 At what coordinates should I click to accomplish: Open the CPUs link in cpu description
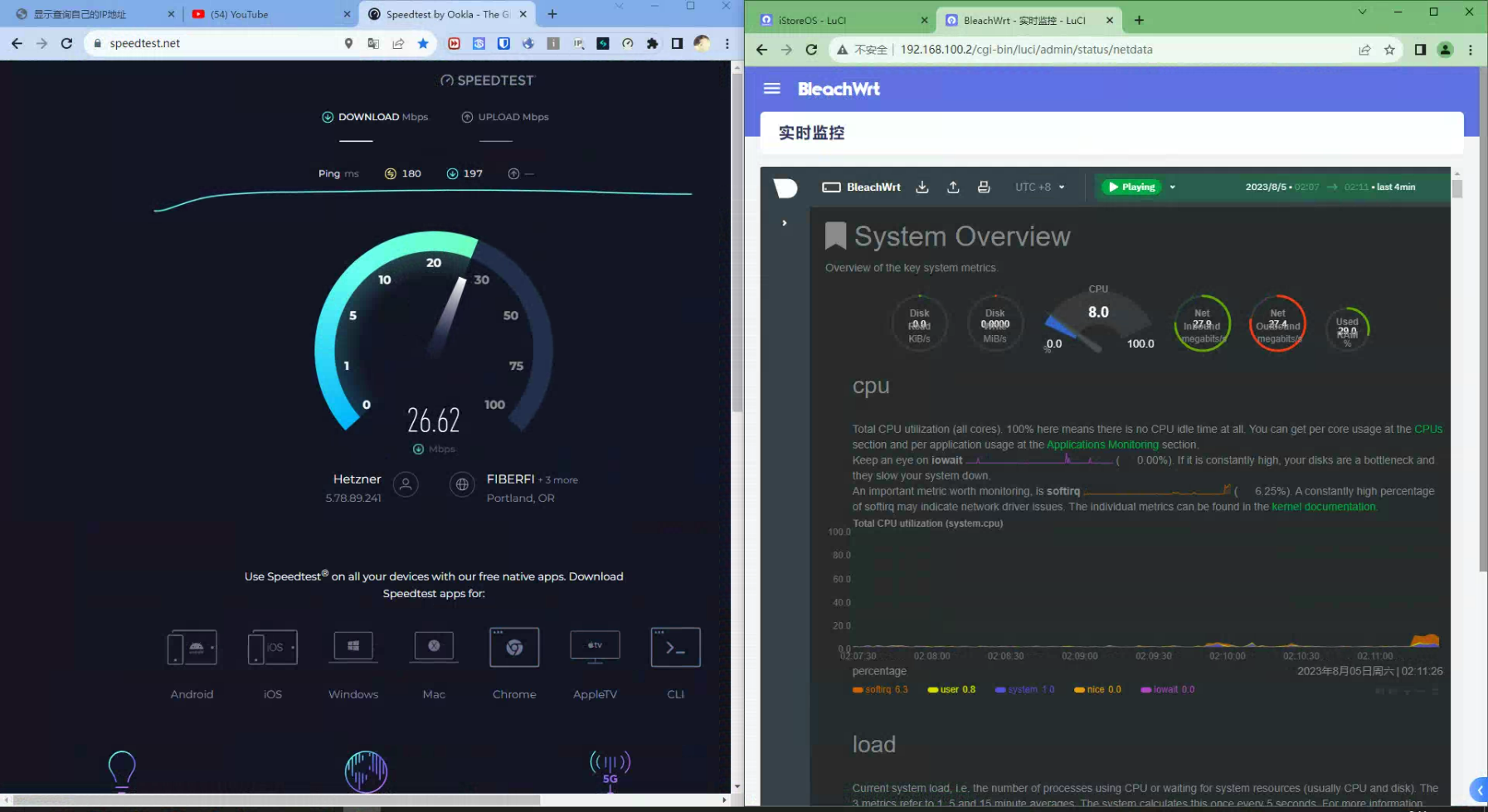(x=1427, y=430)
